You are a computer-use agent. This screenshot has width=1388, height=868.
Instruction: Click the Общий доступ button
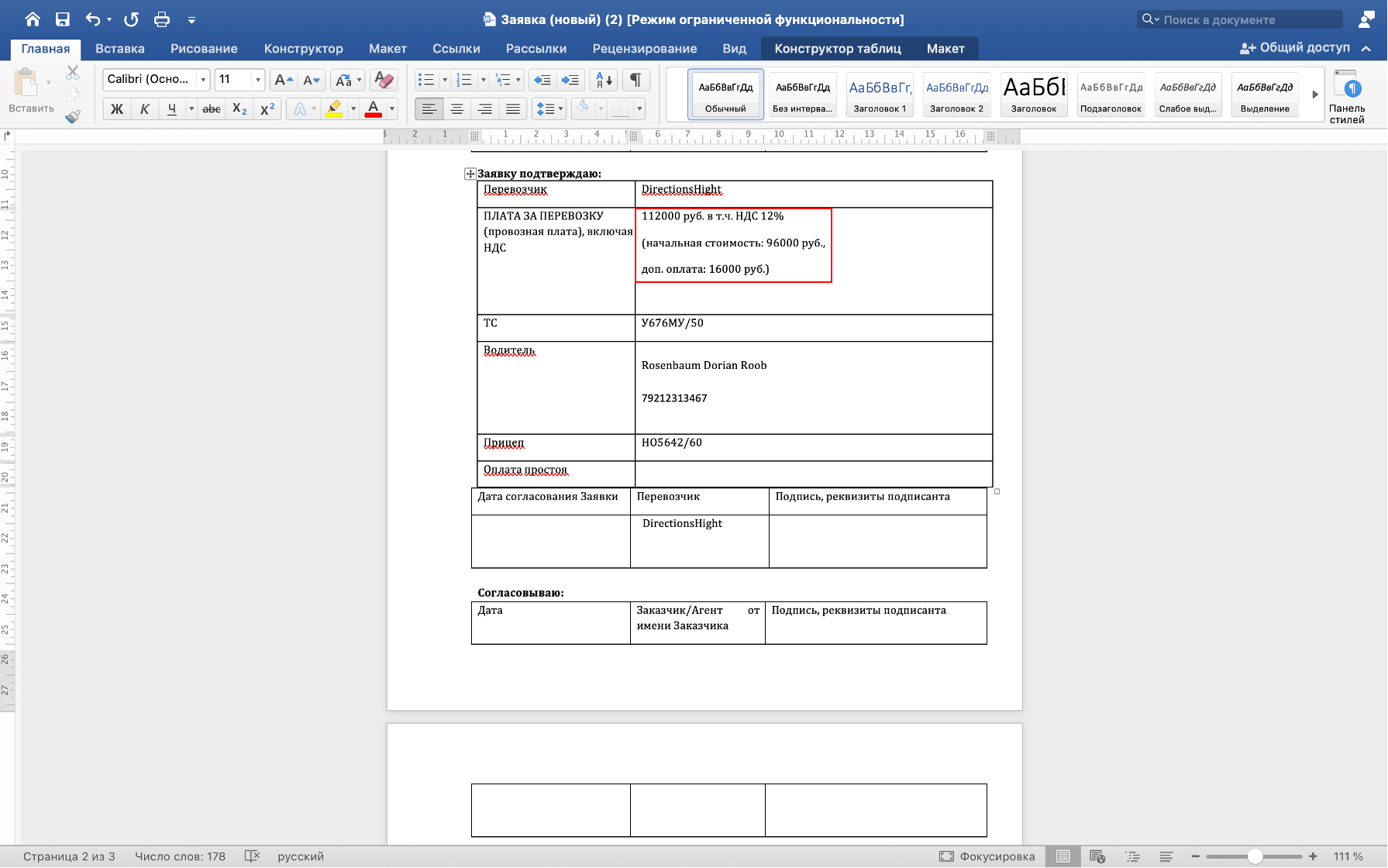click(1295, 48)
